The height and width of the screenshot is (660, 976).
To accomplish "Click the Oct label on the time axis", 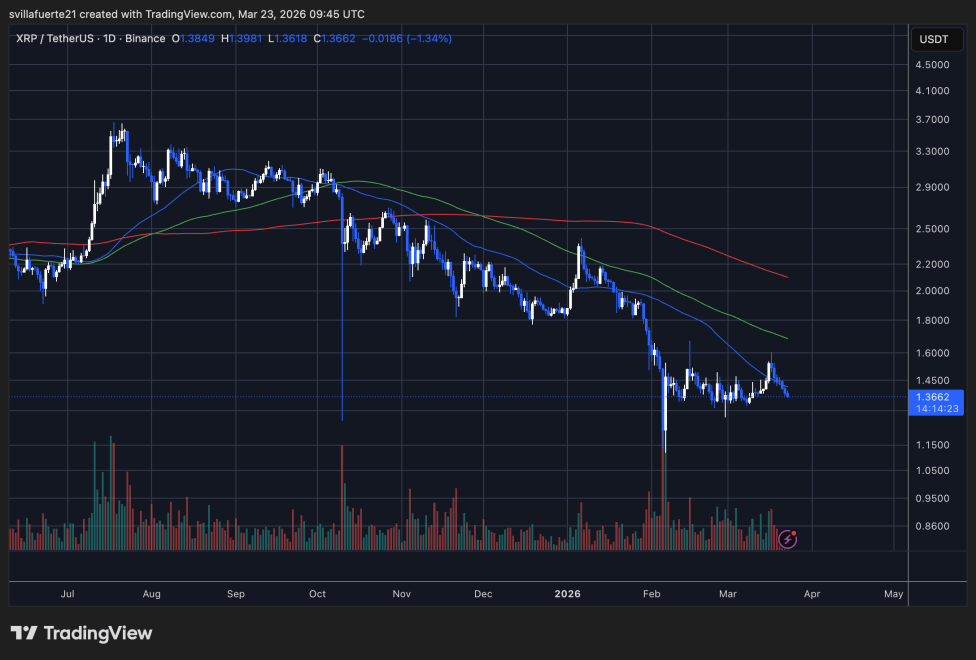I will [x=317, y=593].
